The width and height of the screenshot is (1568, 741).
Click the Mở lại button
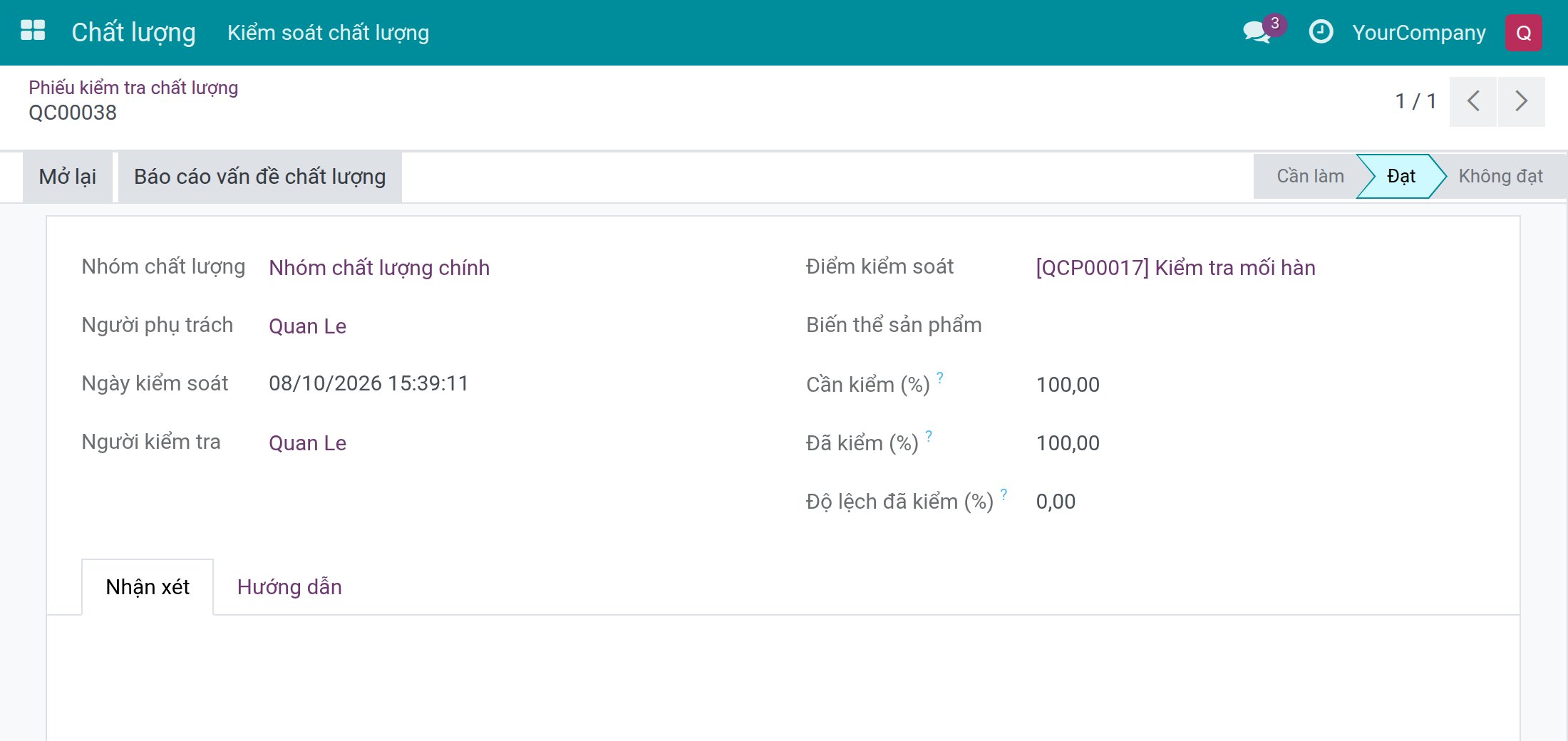click(68, 177)
